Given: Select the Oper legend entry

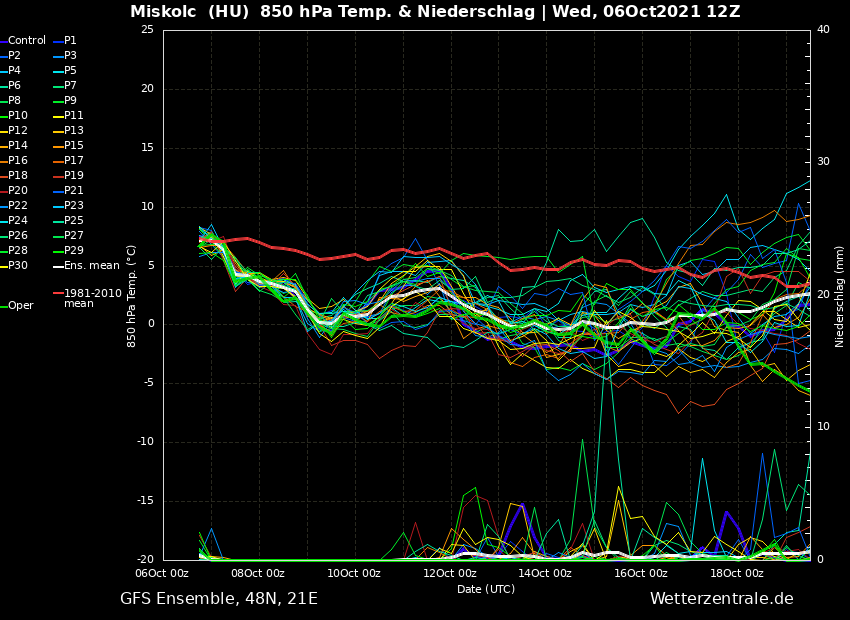Looking at the screenshot, I should [20, 306].
